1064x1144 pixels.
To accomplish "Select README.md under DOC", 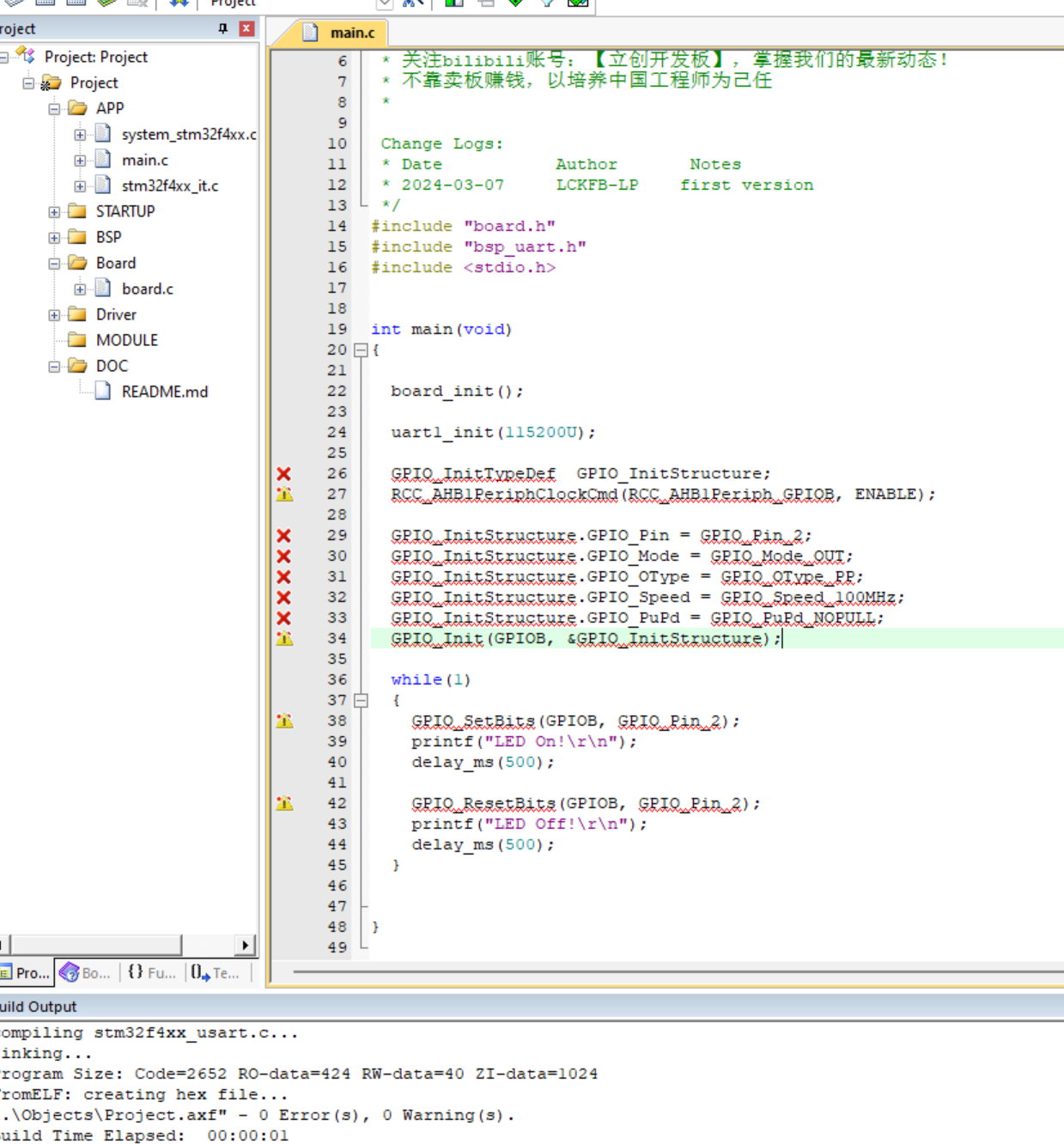I will [x=164, y=392].
